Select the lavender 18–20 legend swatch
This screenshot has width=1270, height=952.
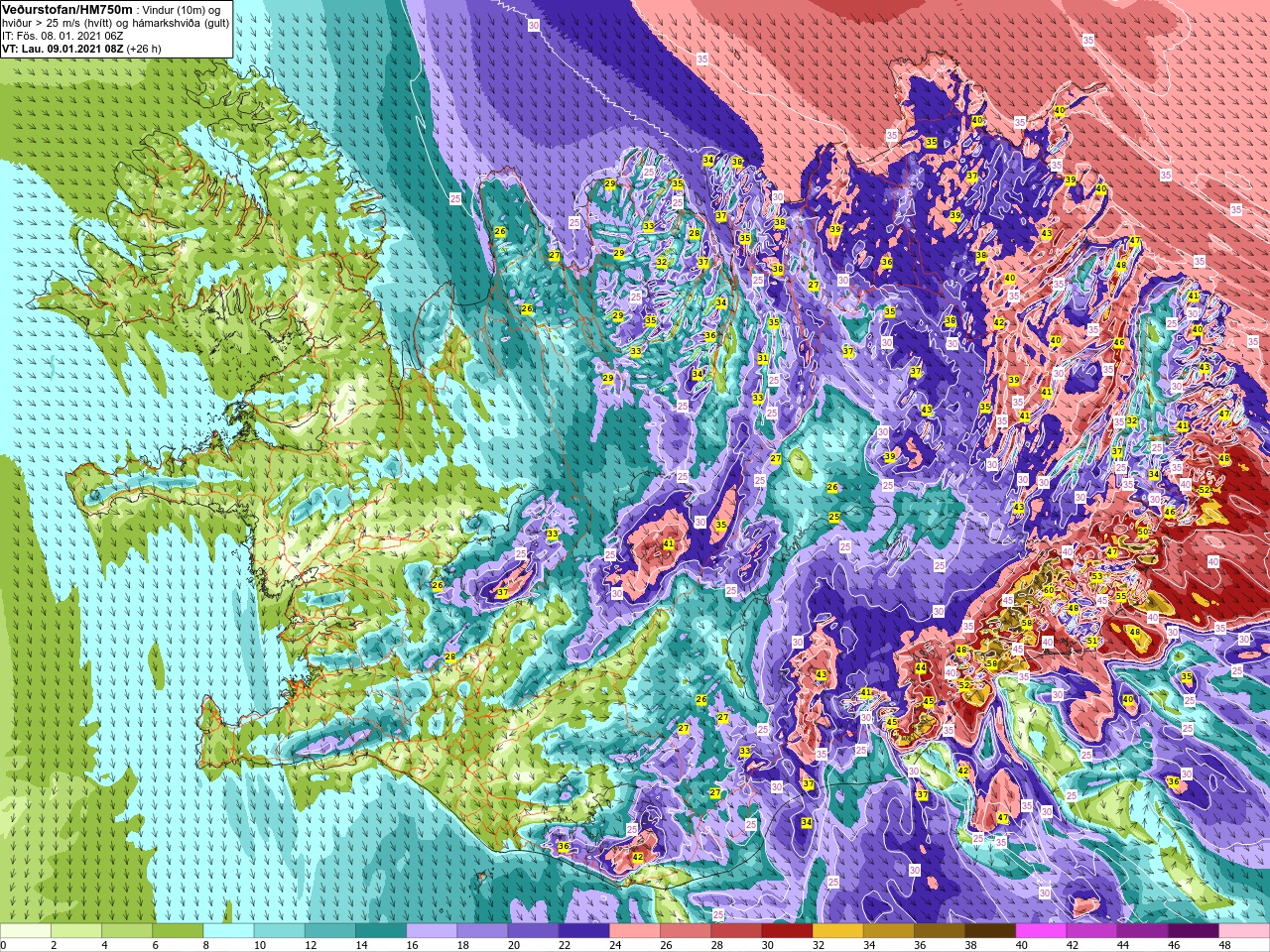[482, 931]
